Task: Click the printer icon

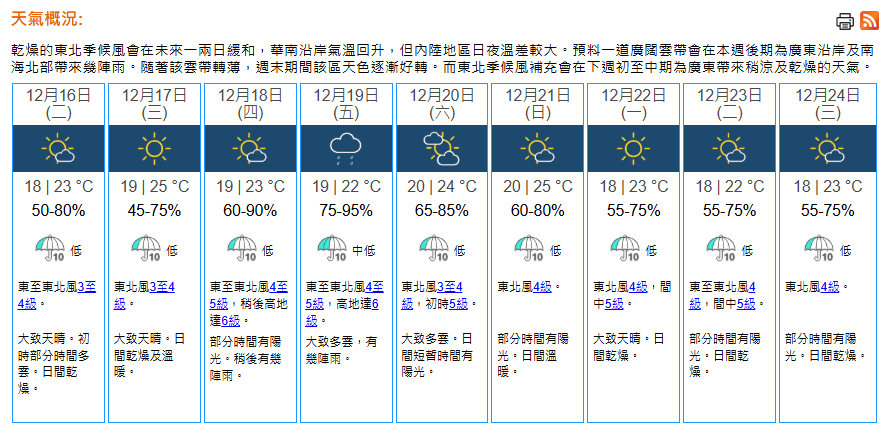Action: (x=845, y=21)
